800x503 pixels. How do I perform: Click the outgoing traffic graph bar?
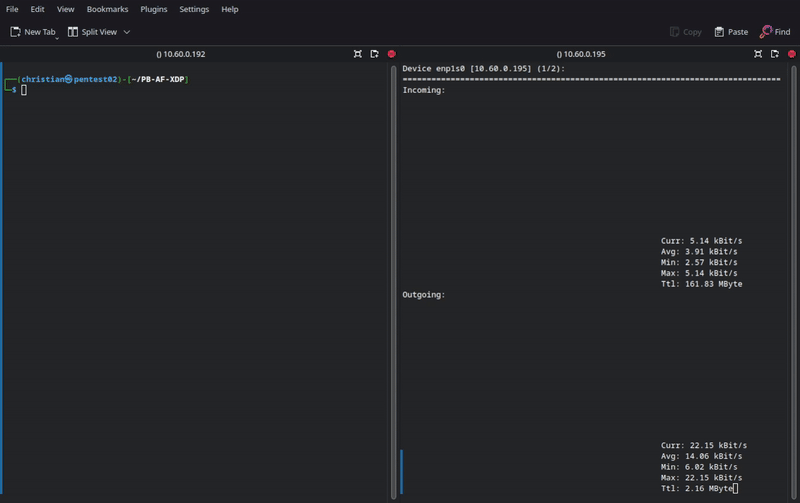coord(402,472)
